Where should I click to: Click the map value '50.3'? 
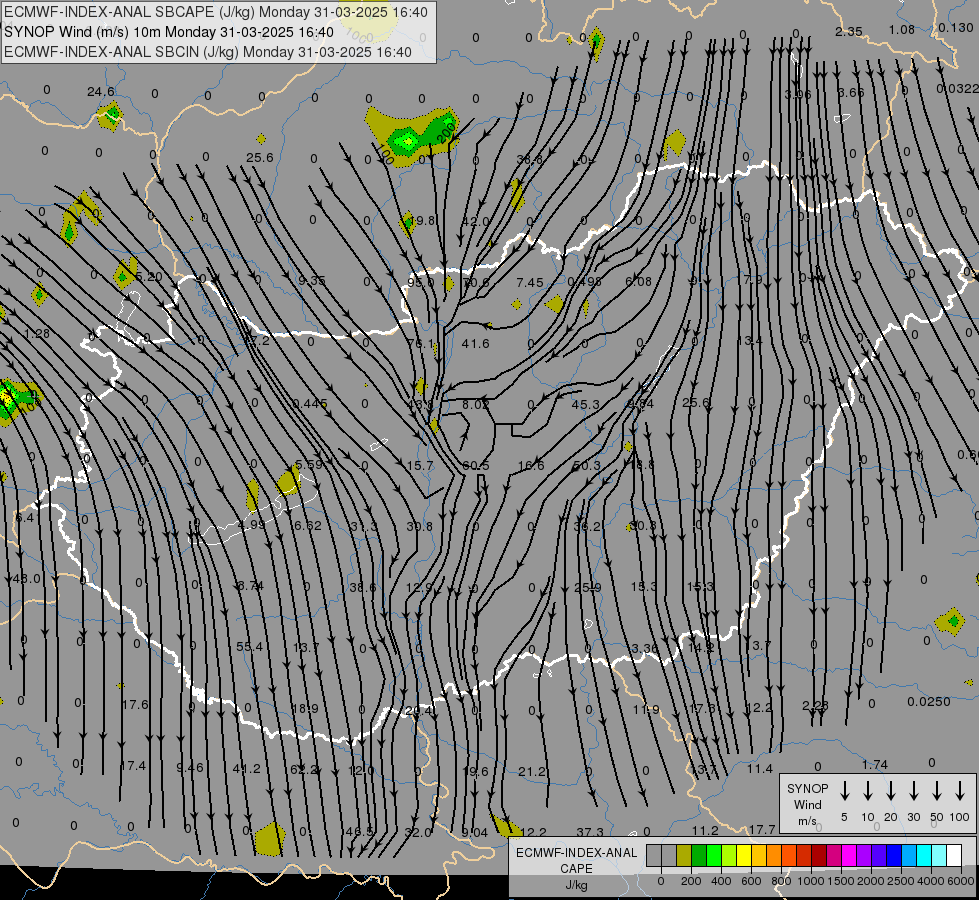tap(586, 466)
